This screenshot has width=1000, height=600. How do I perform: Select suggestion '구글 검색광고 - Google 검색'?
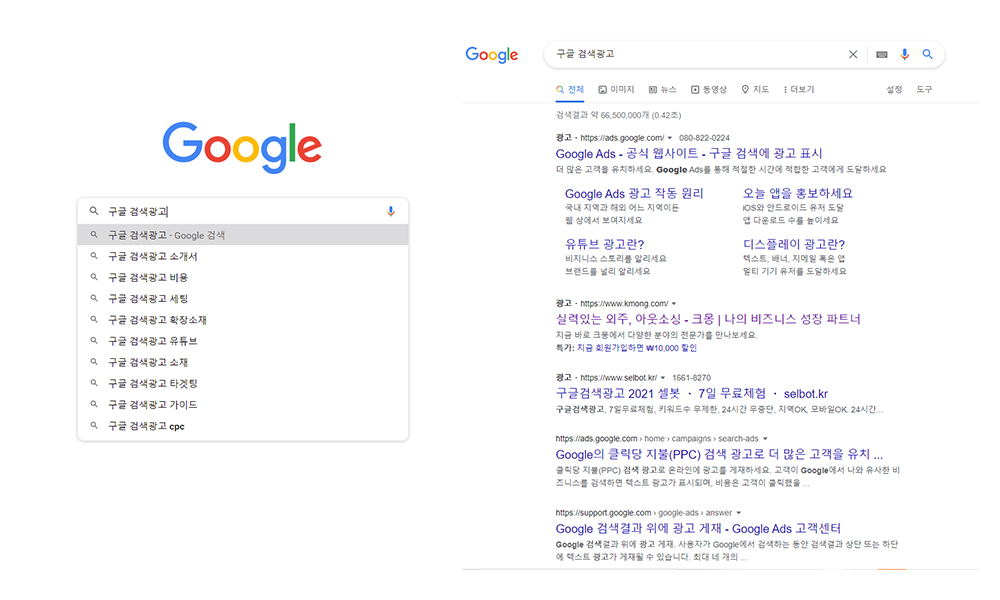click(243, 235)
